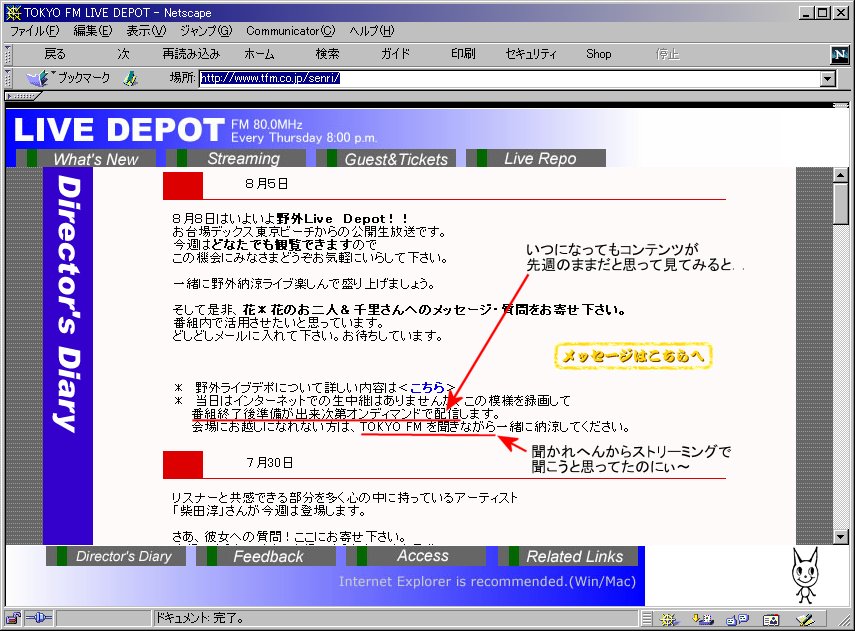This screenshot has width=855, height=631.
Task: Click the yellow メッセージはこちらへ button
Action: 633,356
